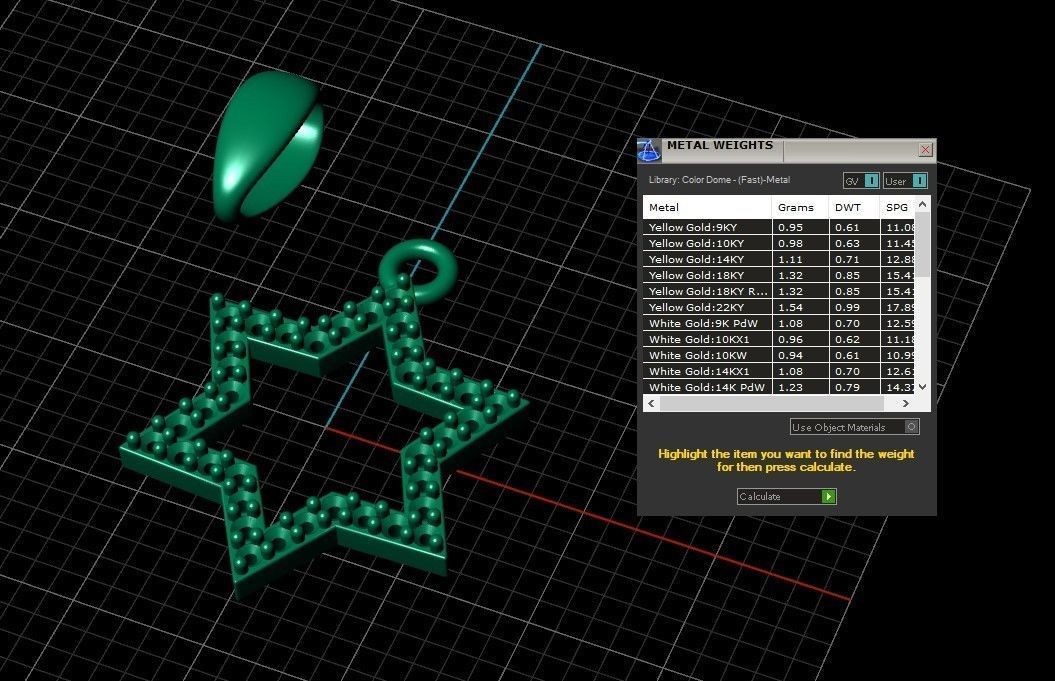Screen dimensions: 1055x681
Task: Click the scroll right arrow under table
Action: [906, 403]
